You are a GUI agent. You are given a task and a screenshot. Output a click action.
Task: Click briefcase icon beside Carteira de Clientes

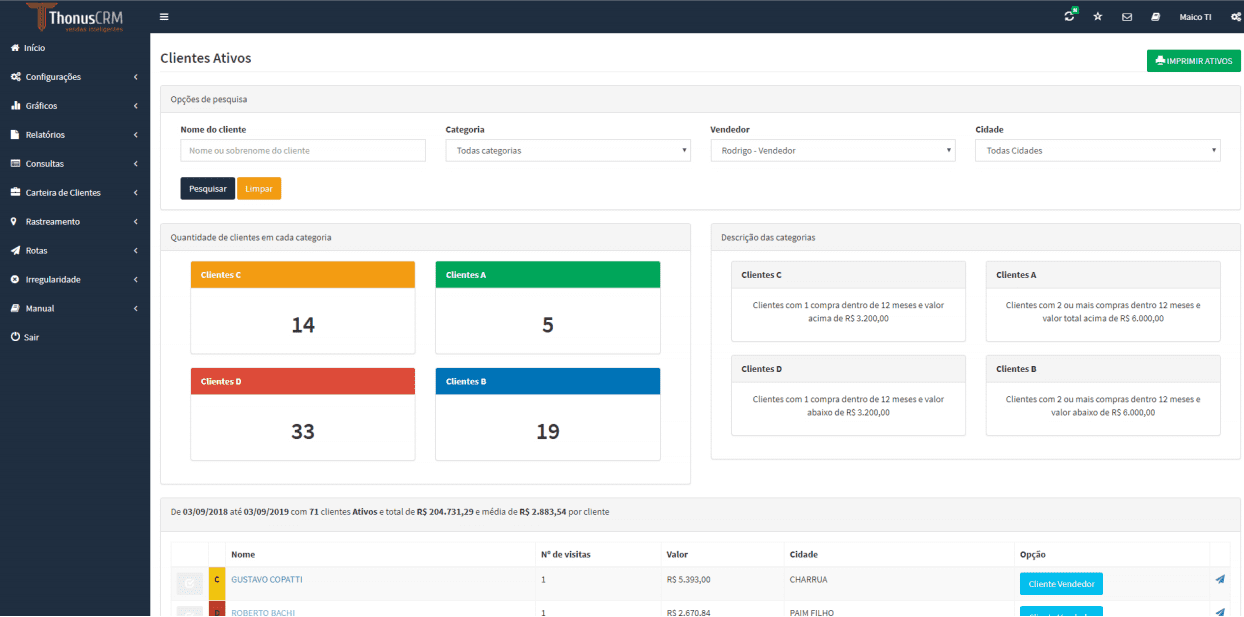coord(15,193)
